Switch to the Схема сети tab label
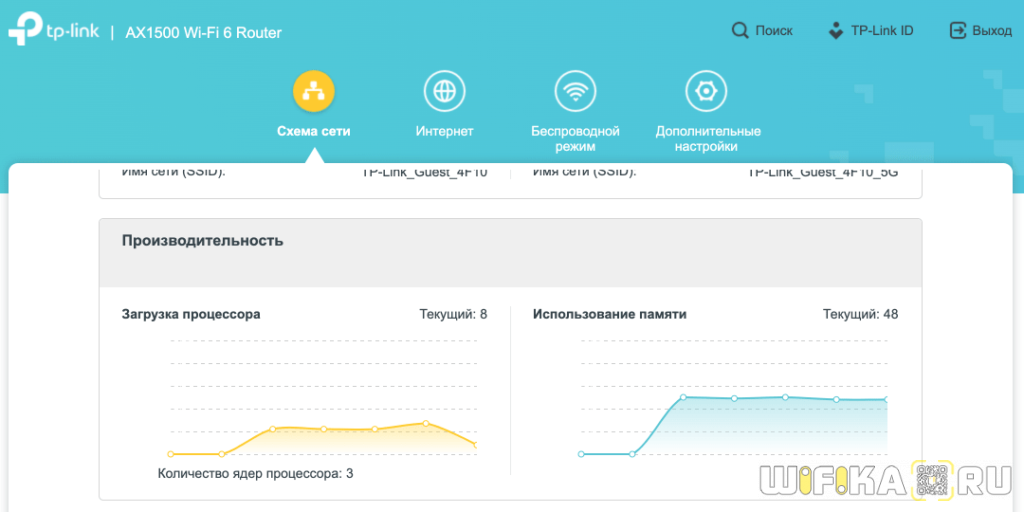The width and height of the screenshot is (1024, 512). tap(313, 131)
